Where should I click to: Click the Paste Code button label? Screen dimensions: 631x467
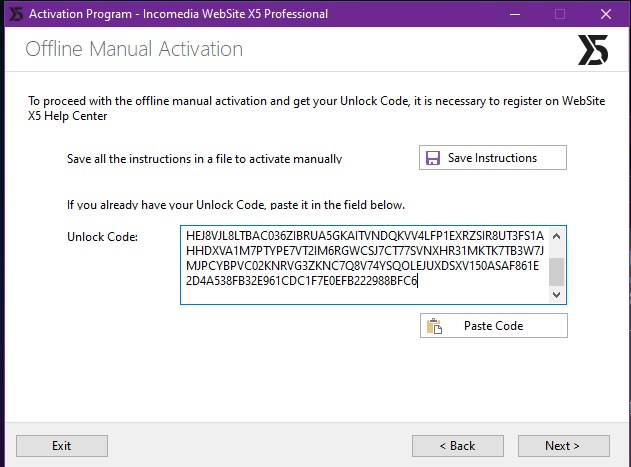(x=493, y=326)
